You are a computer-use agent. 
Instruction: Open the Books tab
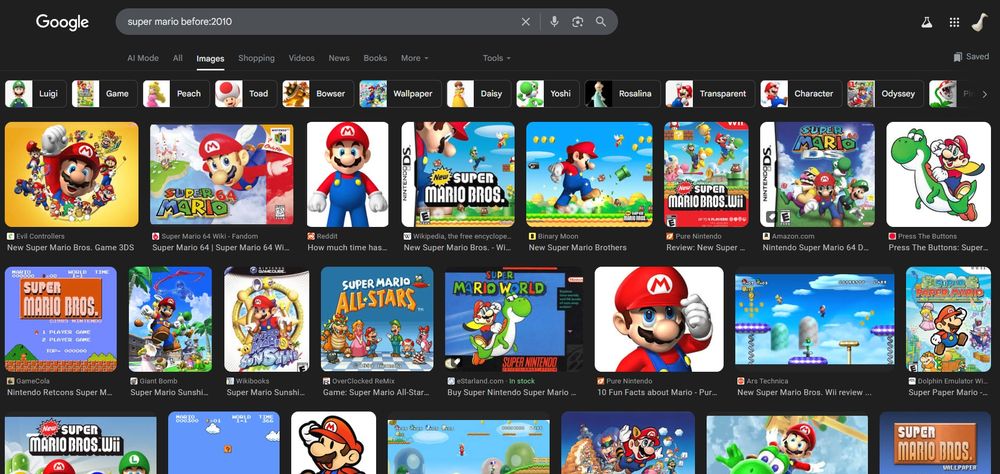tap(375, 58)
